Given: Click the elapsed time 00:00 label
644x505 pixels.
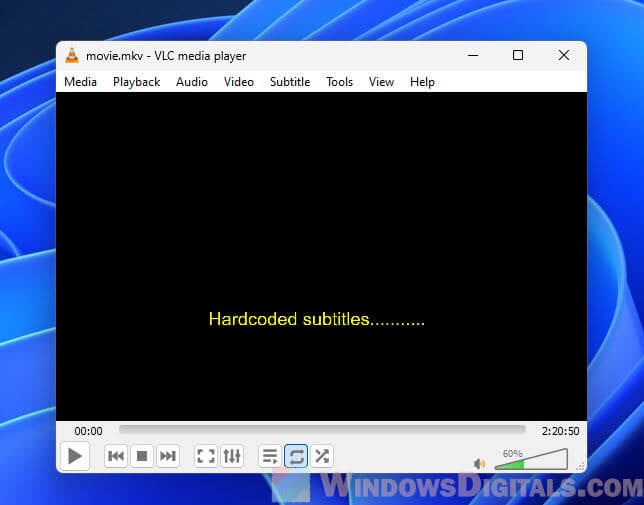Looking at the screenshot, I should (x=88, y=431).
